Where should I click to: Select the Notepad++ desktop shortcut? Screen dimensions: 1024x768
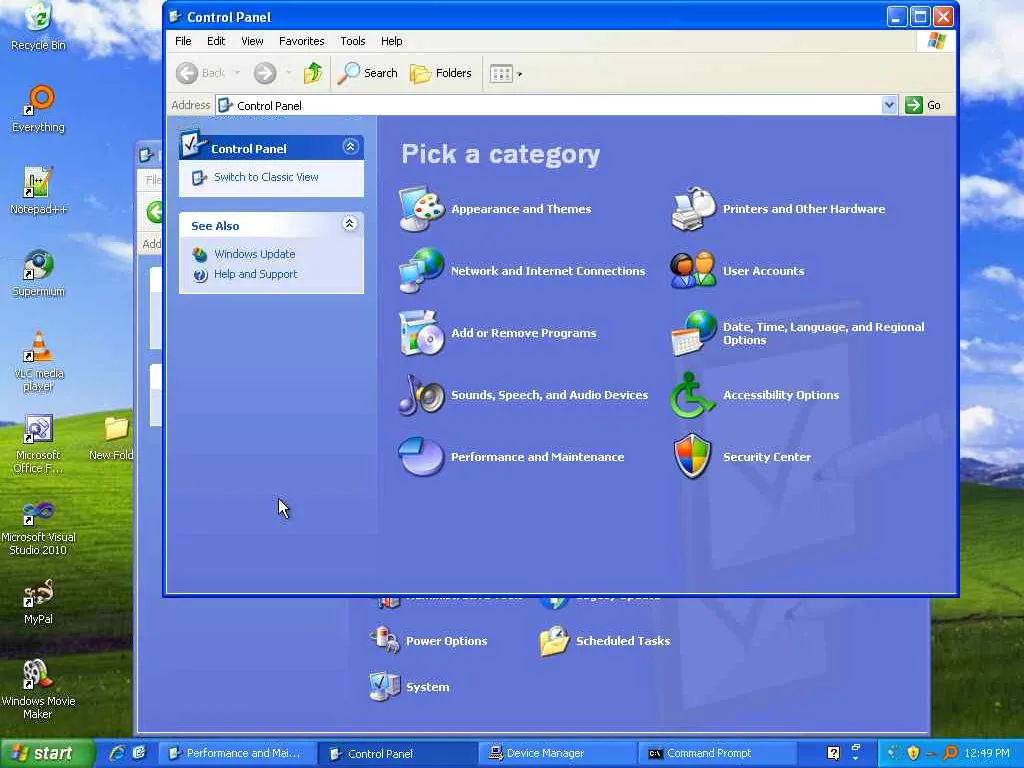click(x=39, y=190)
